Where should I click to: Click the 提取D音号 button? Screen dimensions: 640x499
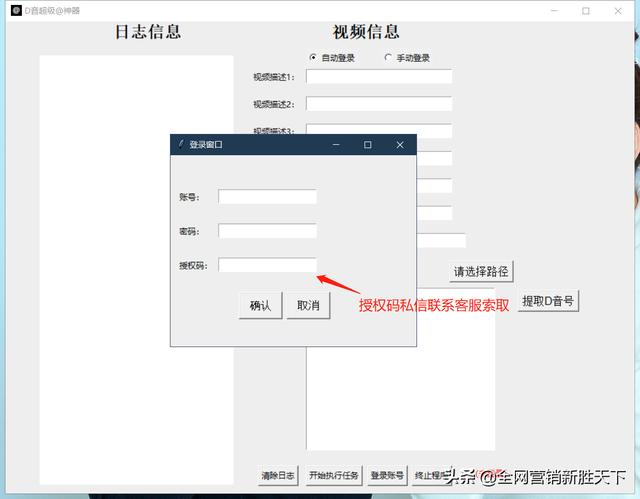pyautogui.click(x=548, y=301)
